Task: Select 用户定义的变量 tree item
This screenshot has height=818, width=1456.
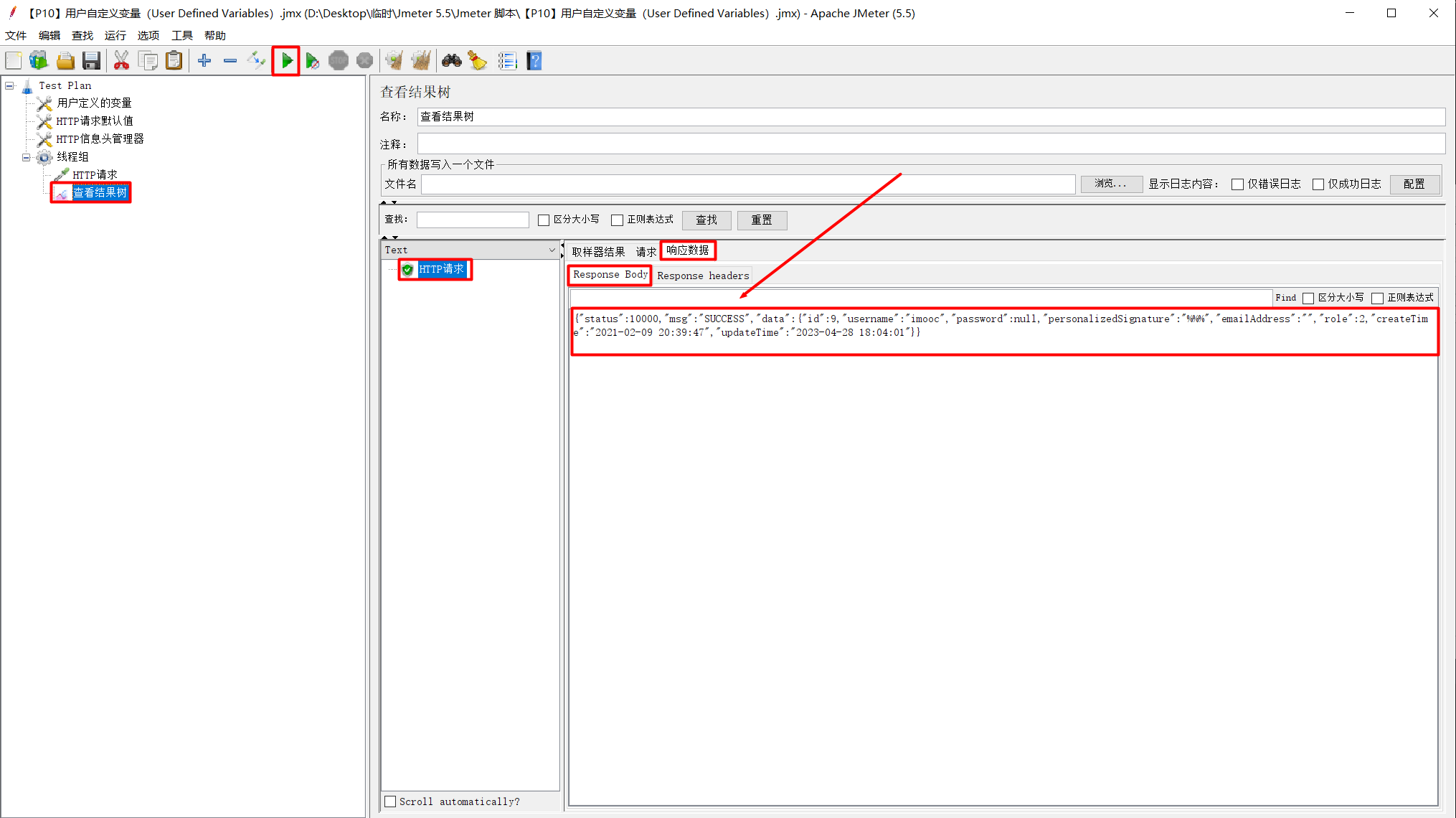Action: pyautogui.click(x=95, y=103)
